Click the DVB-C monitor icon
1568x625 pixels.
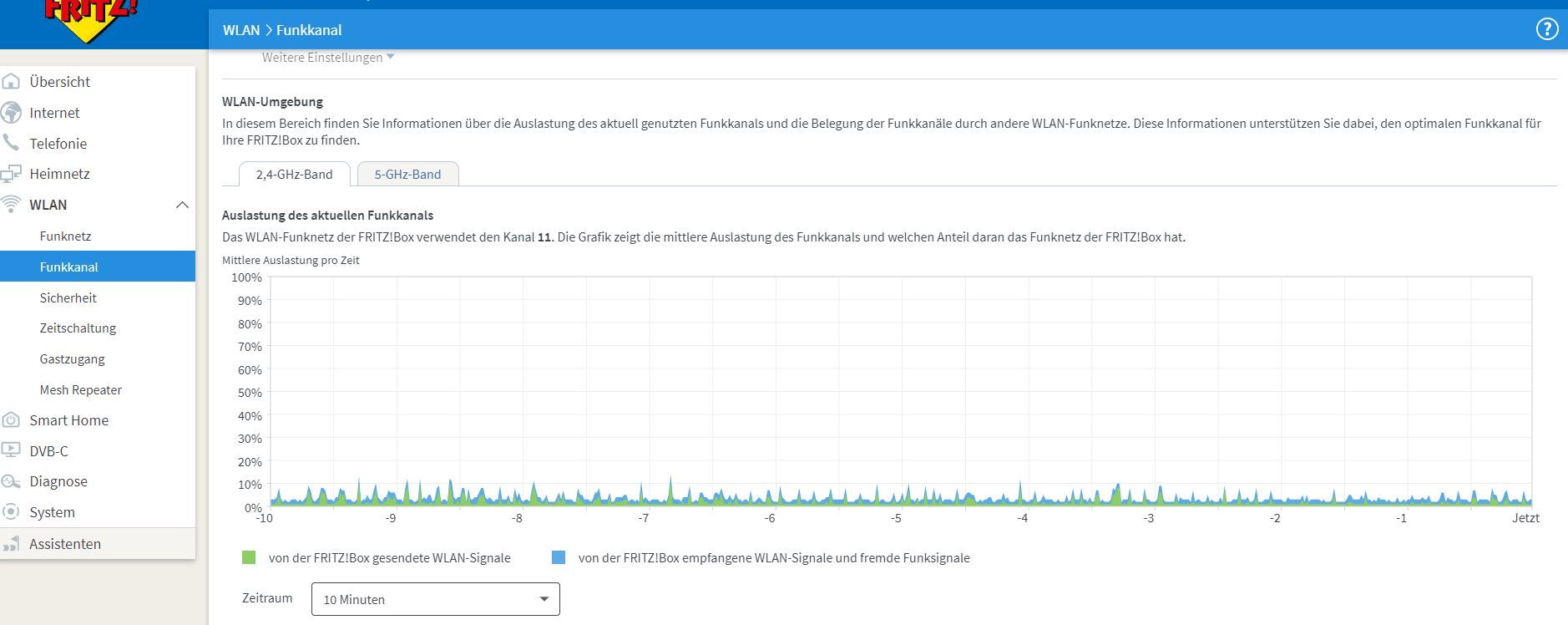pyautogui.click(x=11, y=450)
